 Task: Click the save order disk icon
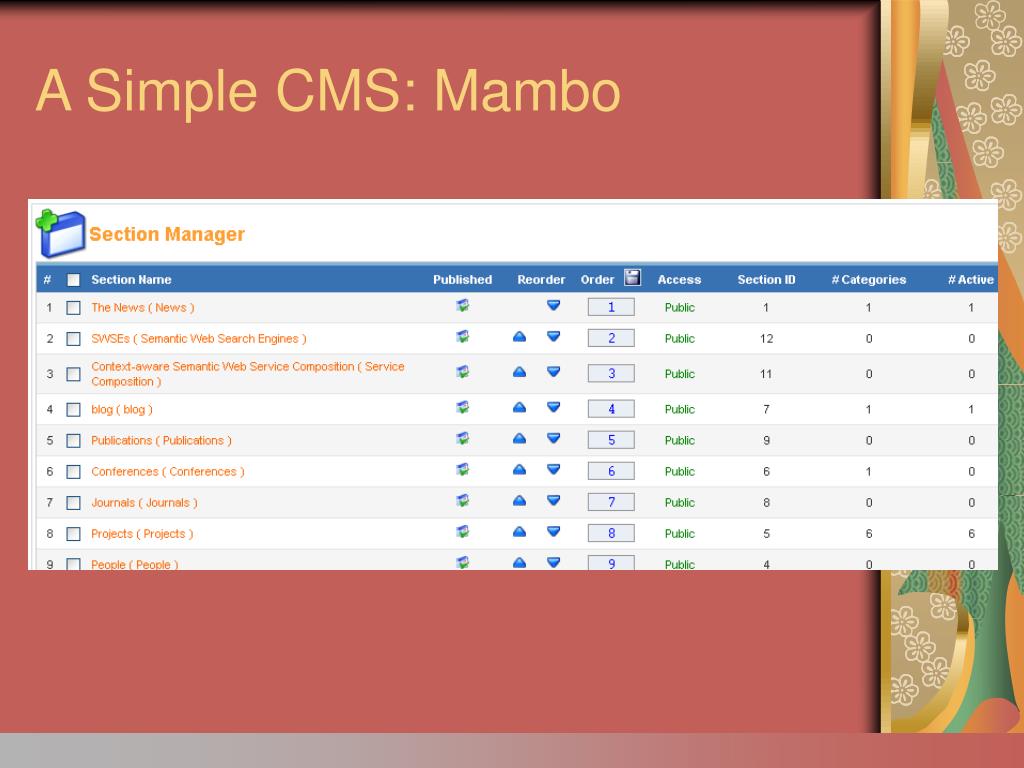[x=632, y=278]
